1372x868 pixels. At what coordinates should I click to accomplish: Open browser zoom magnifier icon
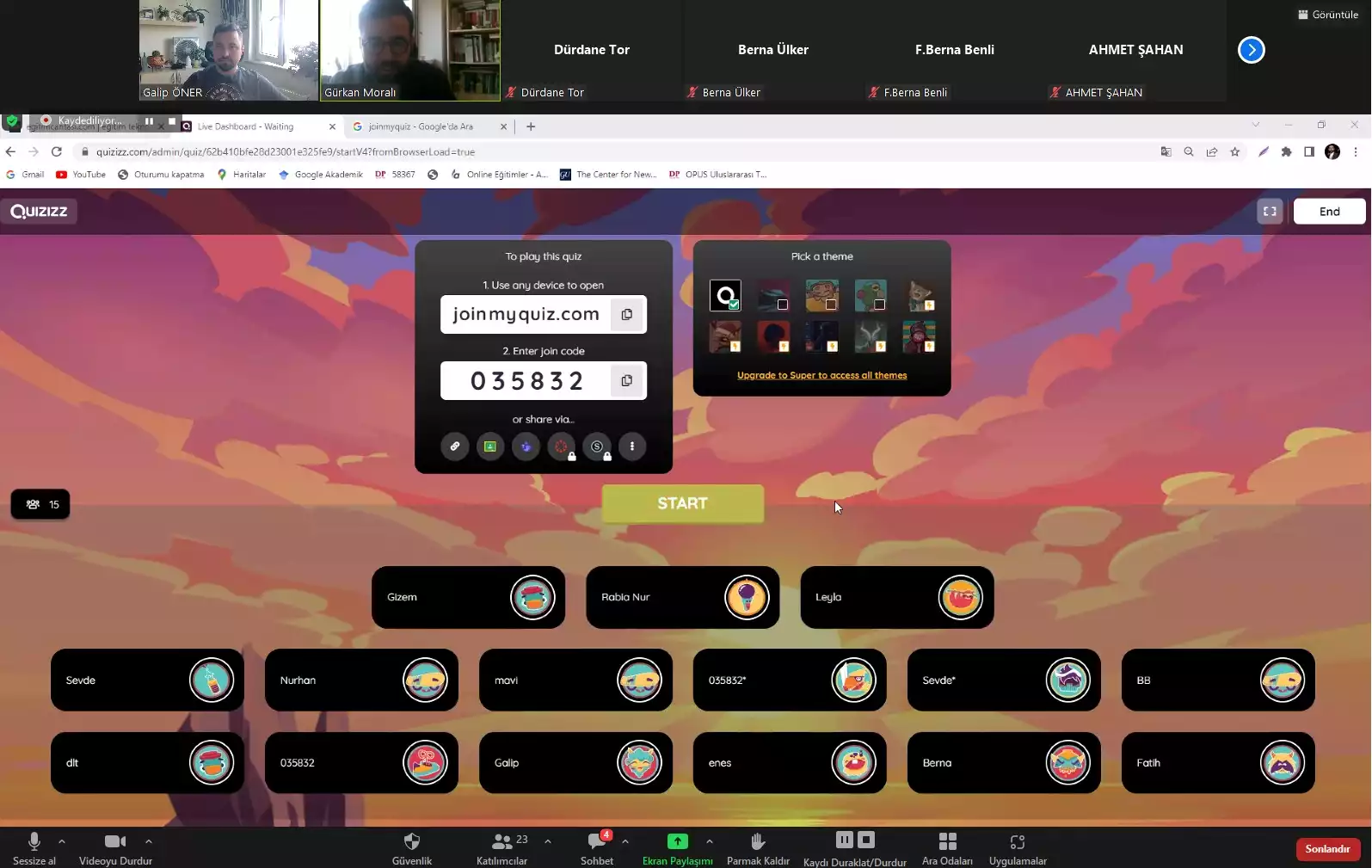[1189, 151]
